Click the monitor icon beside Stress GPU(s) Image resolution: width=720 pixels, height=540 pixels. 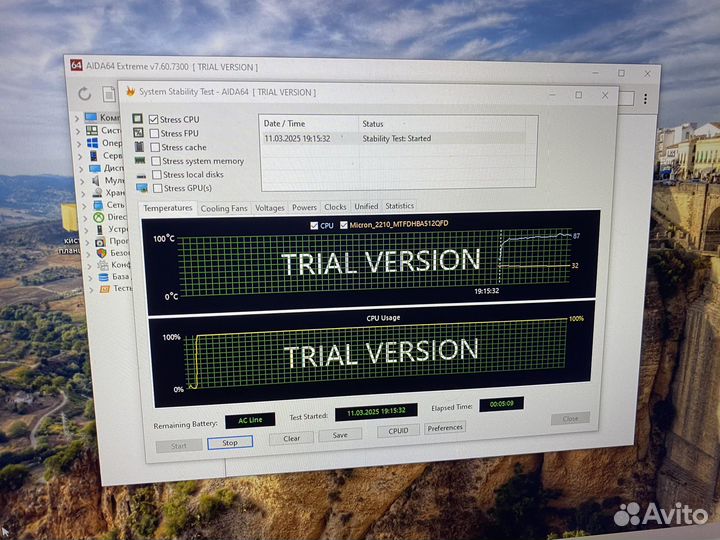[142, 188]
